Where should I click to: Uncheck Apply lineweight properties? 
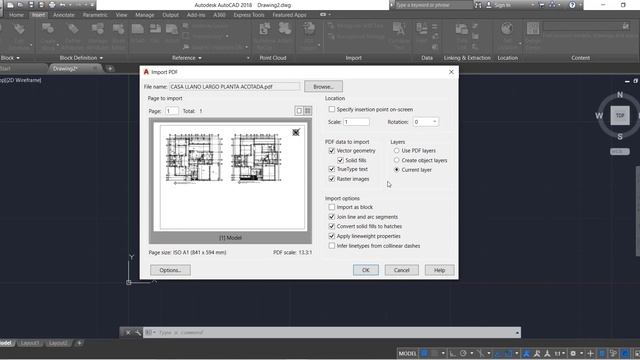(x=332, y=236)
